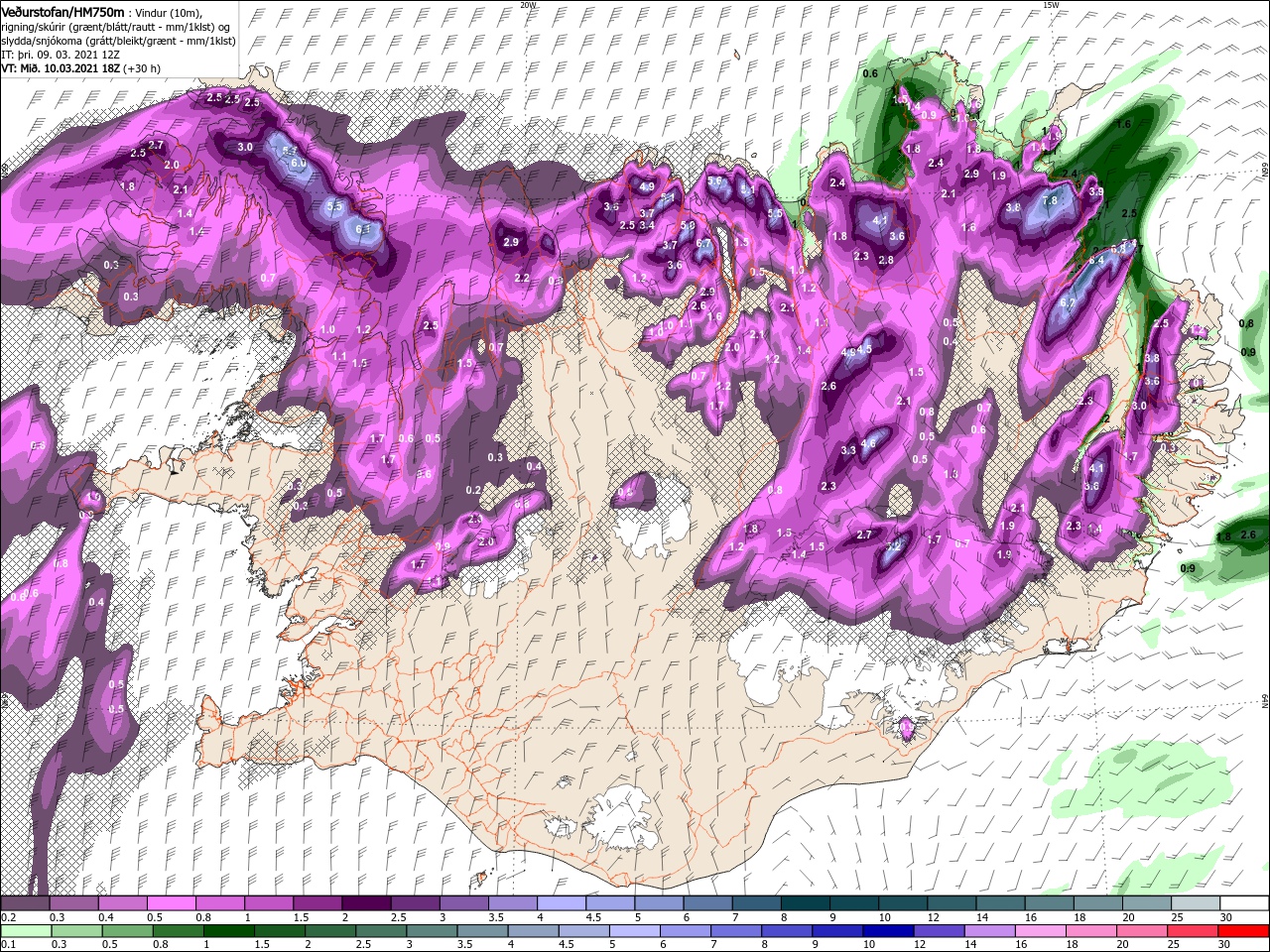Click the 3.3 snowfall value on the map

(x=848, y=450)
